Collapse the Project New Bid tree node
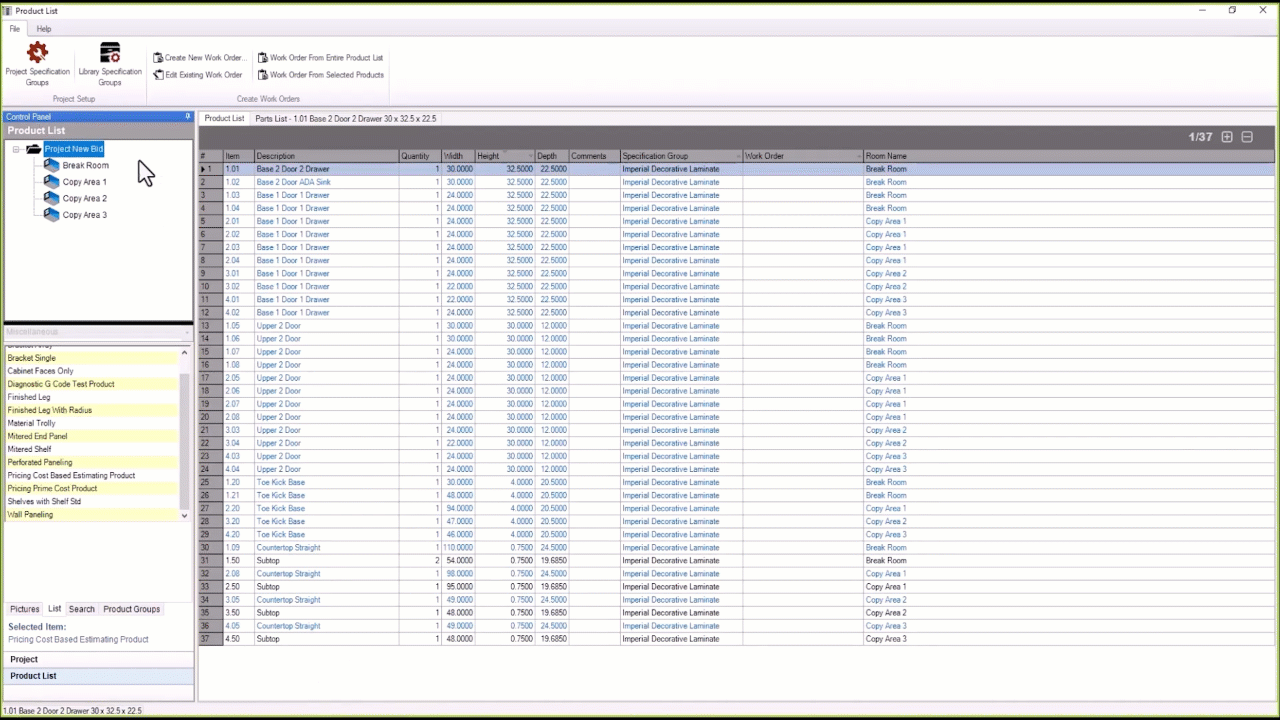Screen dimensions: 1280x720 pos(16,149)
